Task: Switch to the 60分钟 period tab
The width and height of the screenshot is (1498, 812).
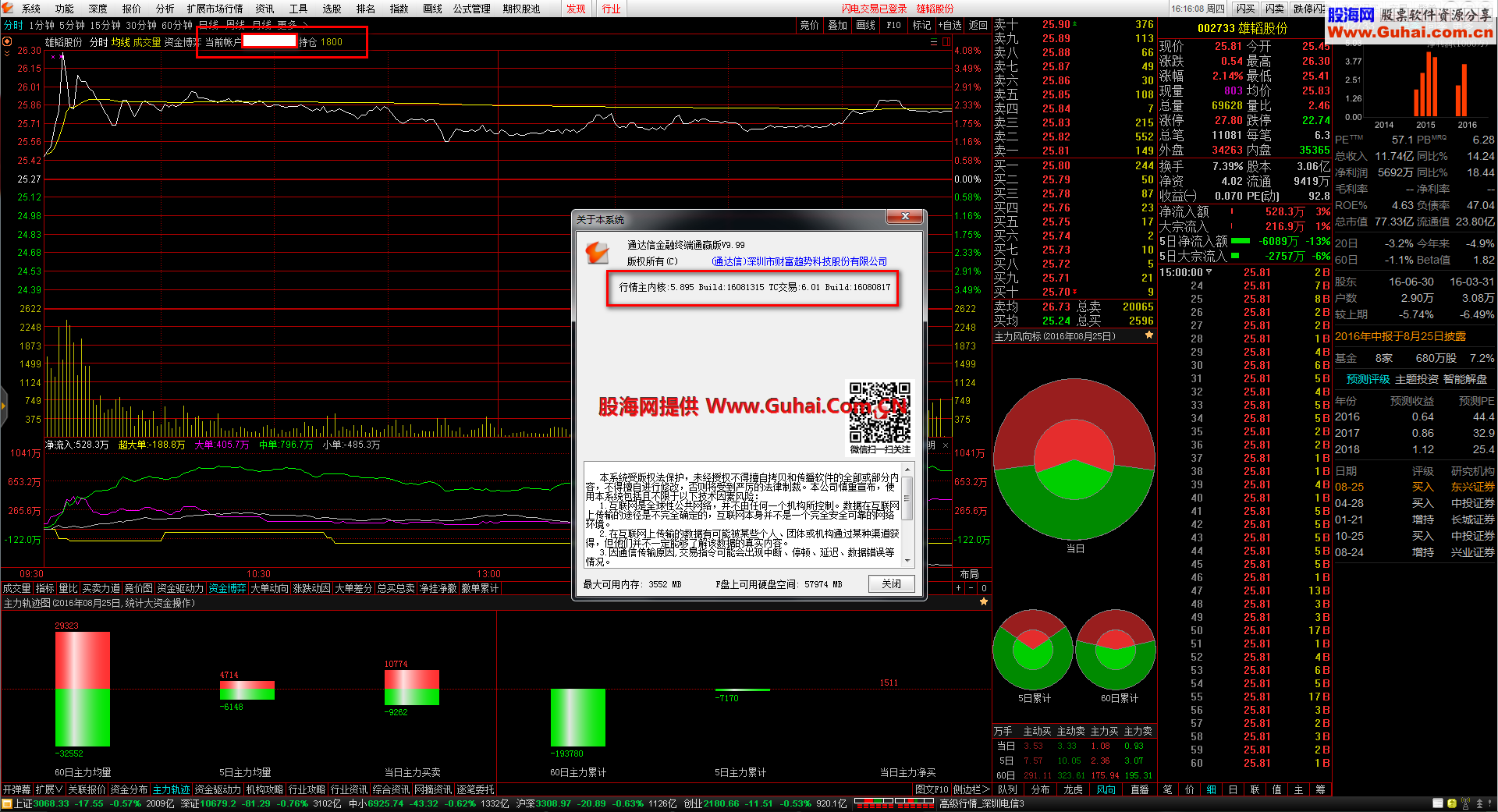Action: [177, 25]
